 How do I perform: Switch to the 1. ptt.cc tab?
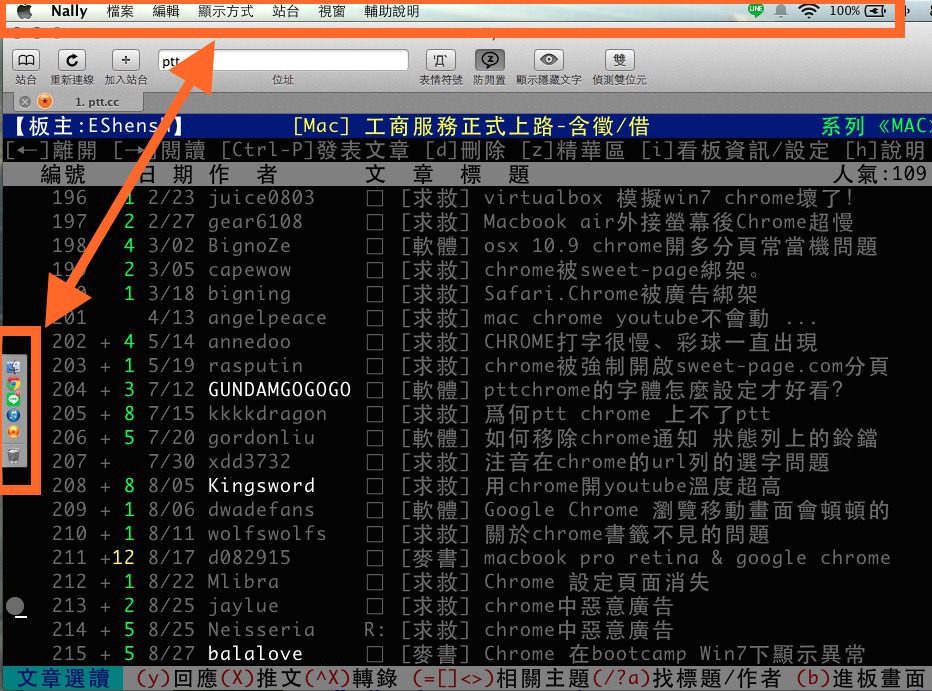click(x=97, y=102)
